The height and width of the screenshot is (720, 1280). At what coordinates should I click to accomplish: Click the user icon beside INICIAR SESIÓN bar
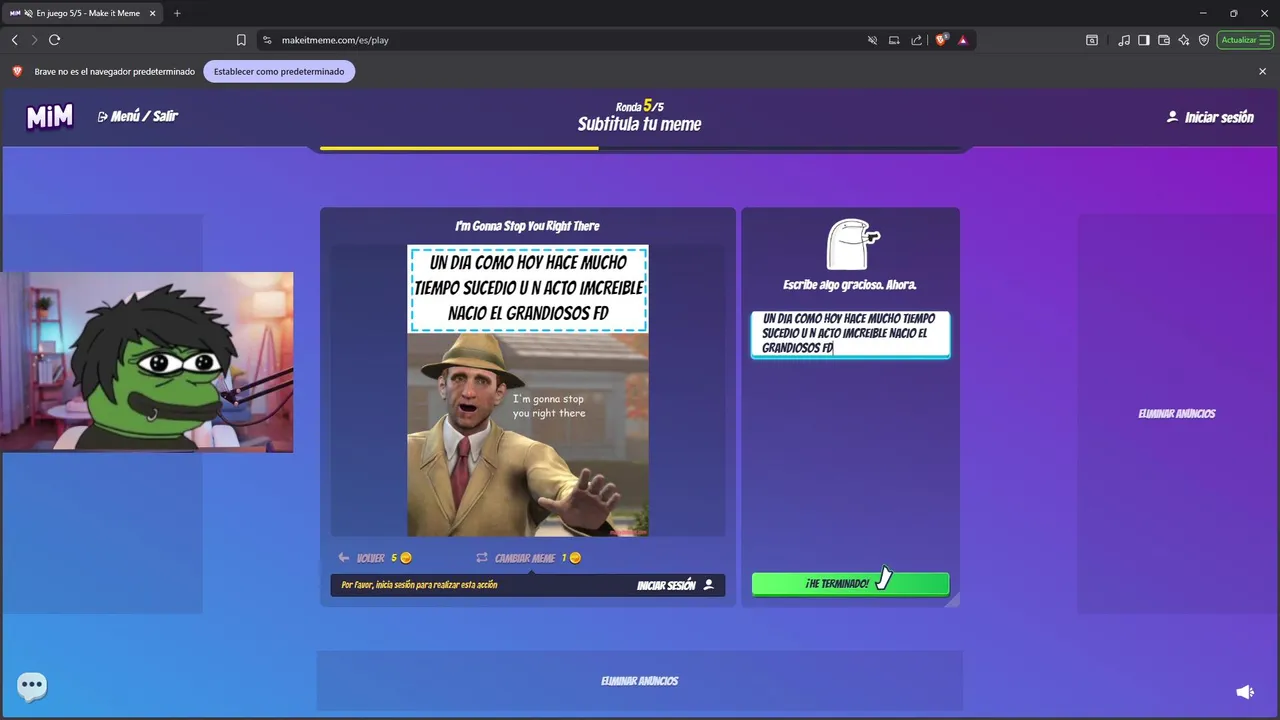(x=709, y=585)
